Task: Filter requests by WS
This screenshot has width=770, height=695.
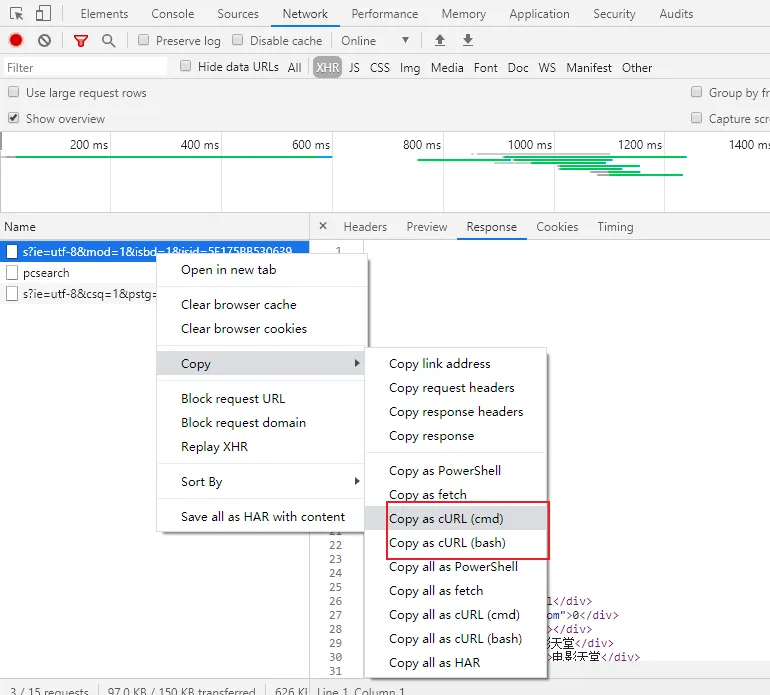Action: 547,68
